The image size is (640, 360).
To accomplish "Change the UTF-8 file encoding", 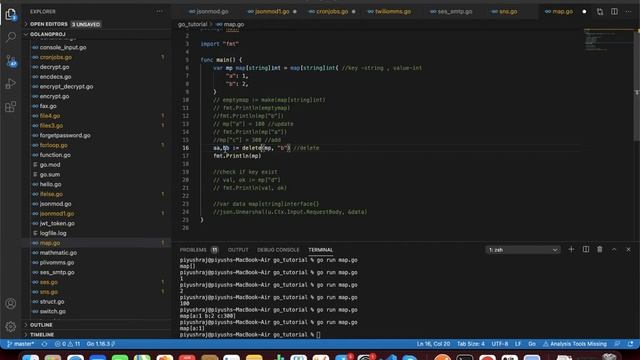I will point(500,344).
